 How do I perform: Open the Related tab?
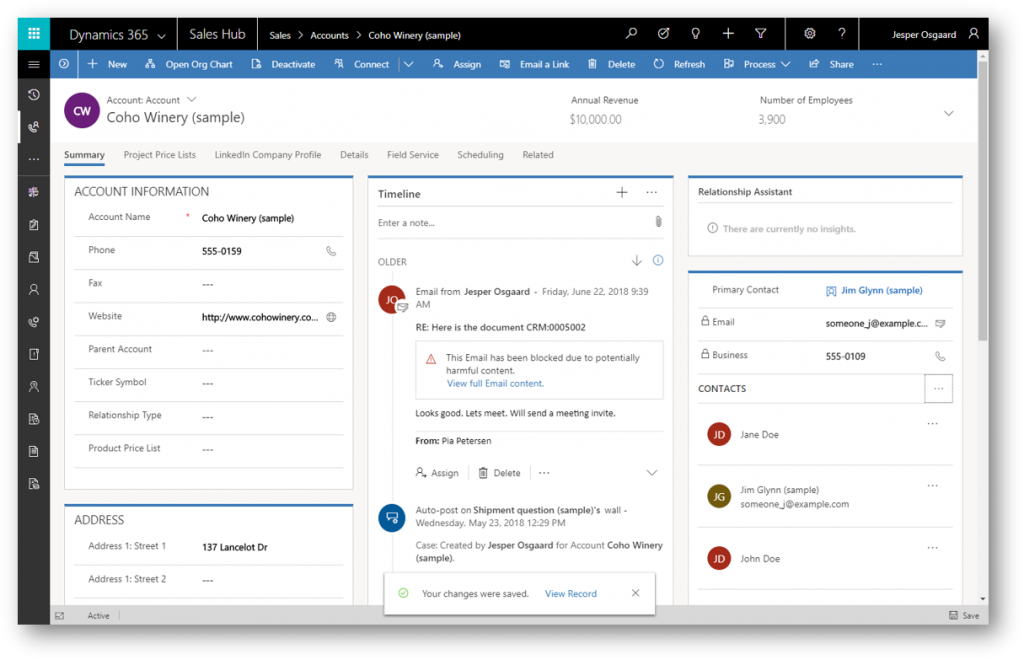click(537, 155)
